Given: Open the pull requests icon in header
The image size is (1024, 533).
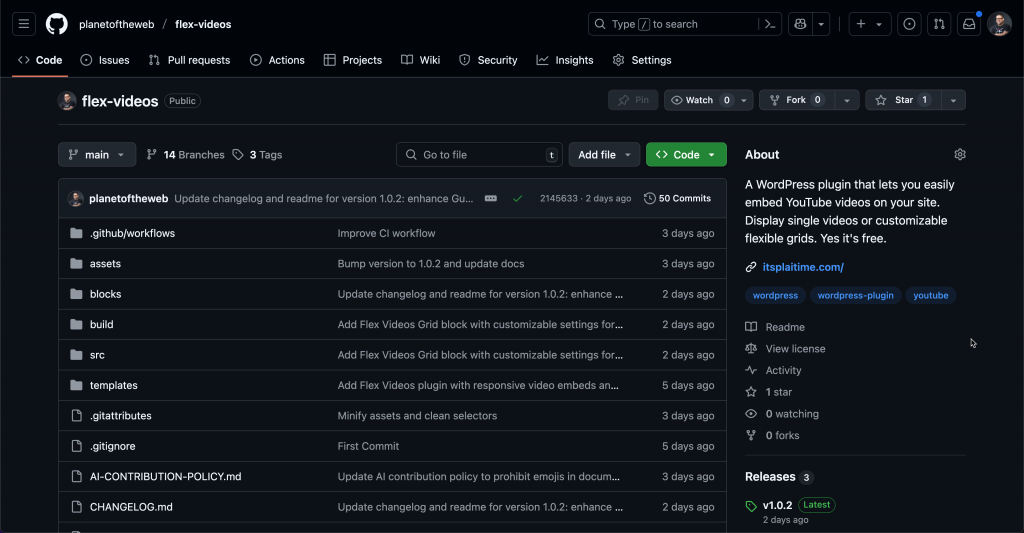Looking at the screenshot, I should pos(939,24).
